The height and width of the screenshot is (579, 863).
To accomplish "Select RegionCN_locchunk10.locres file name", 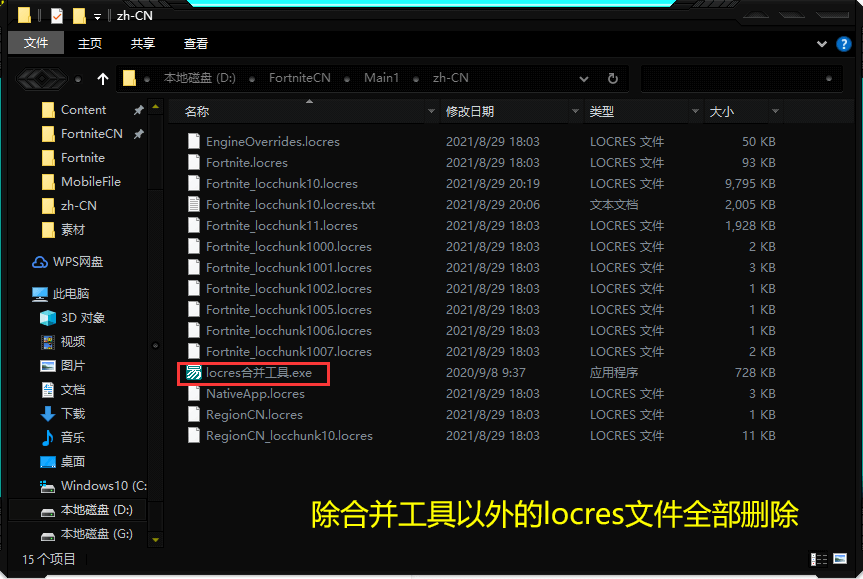I will click(x=289, y=435).
